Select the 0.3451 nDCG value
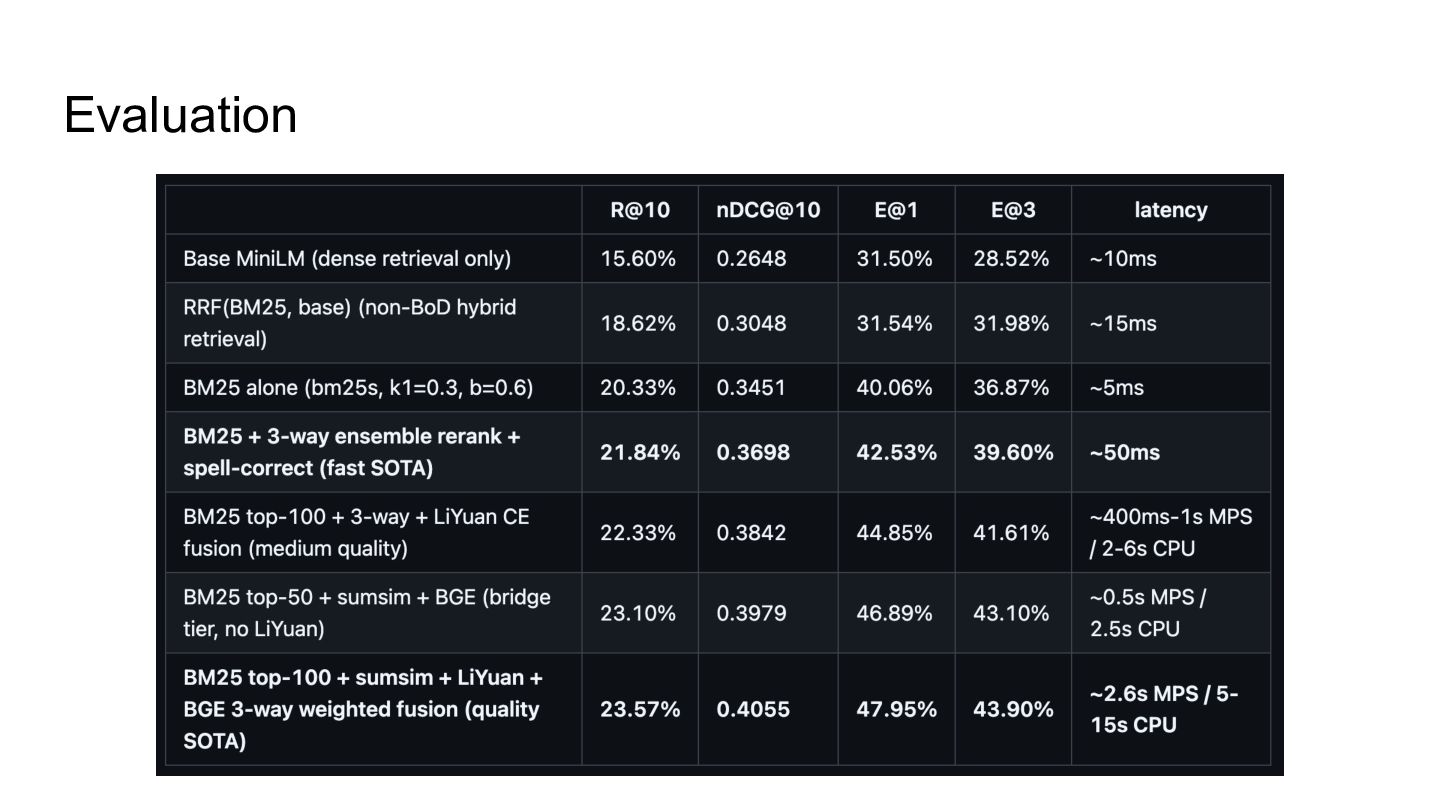The height and width of the screenshot is (810, 1440). (x=751, y=387)
